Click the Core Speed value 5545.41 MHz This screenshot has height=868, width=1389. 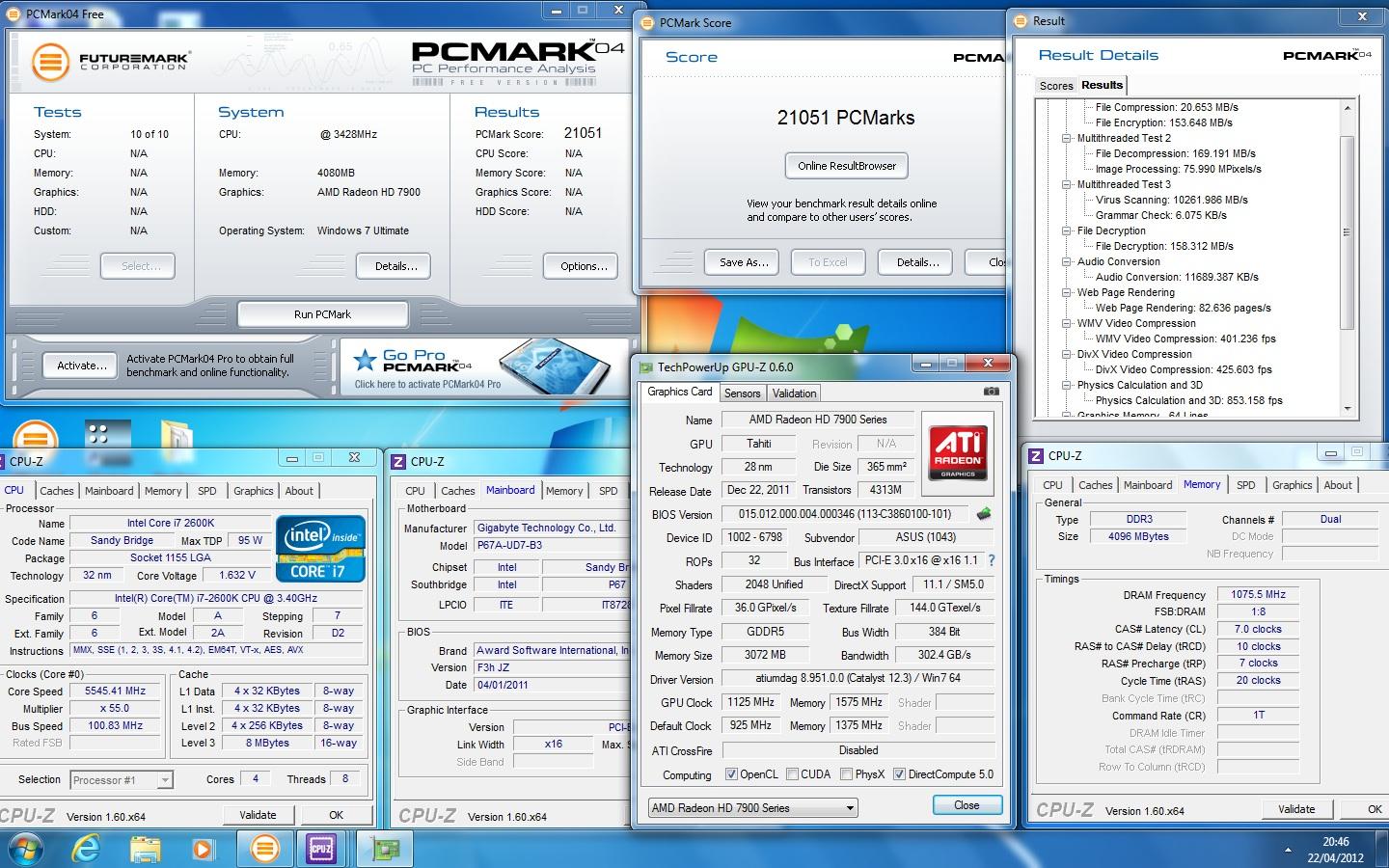pyautogui.click(x=116, y=691)
